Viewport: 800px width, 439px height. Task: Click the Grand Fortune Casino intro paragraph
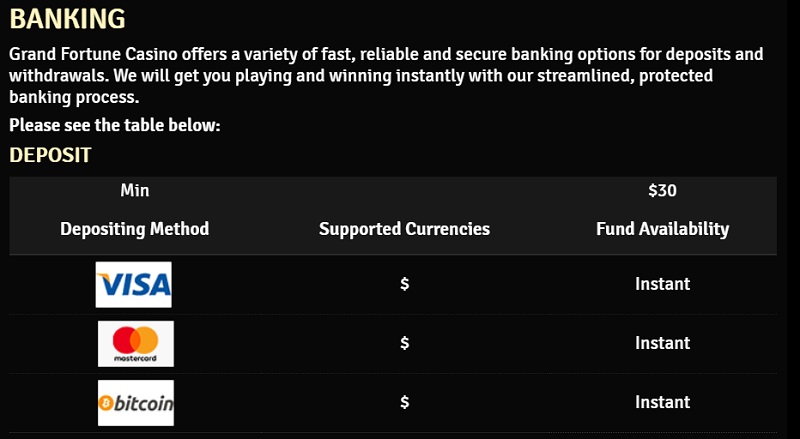386,76
